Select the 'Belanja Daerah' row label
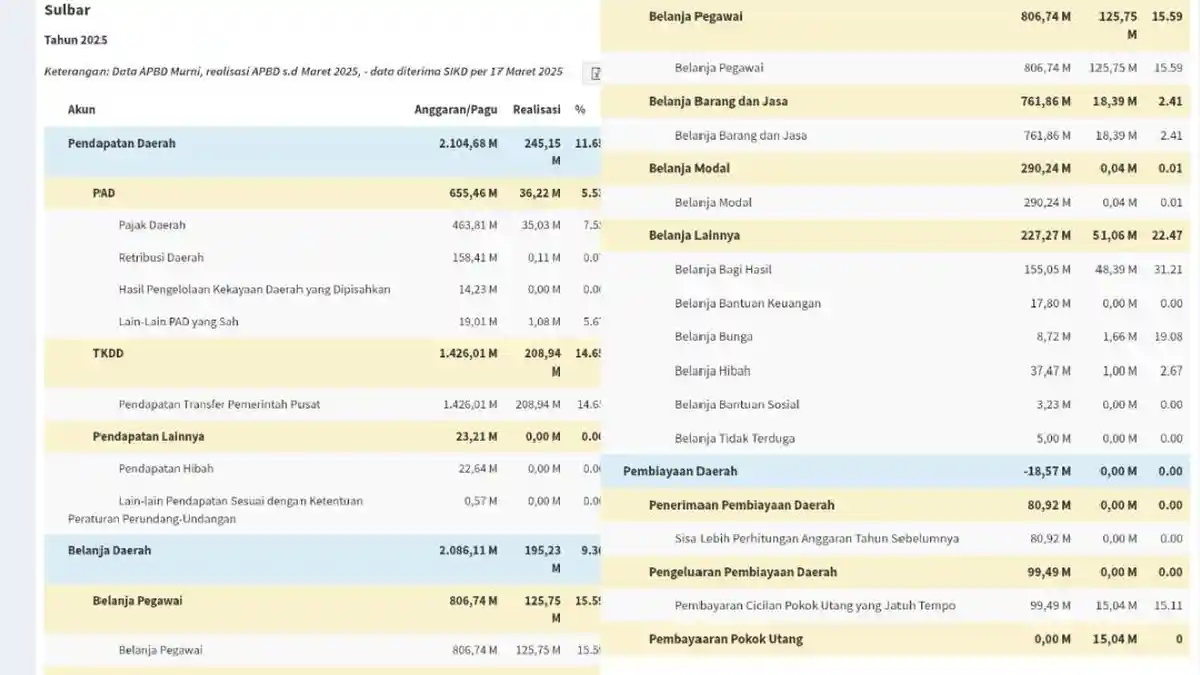Viewport: 1200px width, 675px height. click(110, 551)
